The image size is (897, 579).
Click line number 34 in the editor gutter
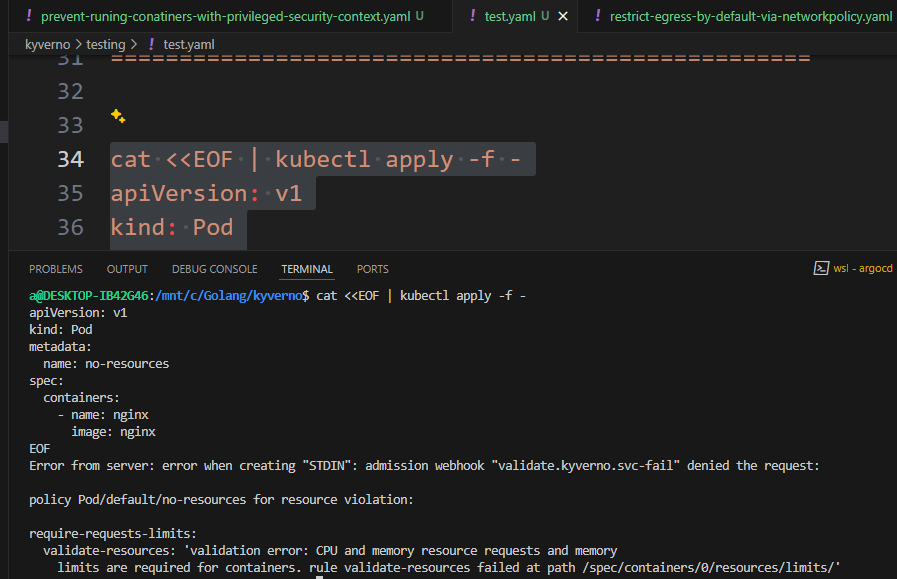70,158
